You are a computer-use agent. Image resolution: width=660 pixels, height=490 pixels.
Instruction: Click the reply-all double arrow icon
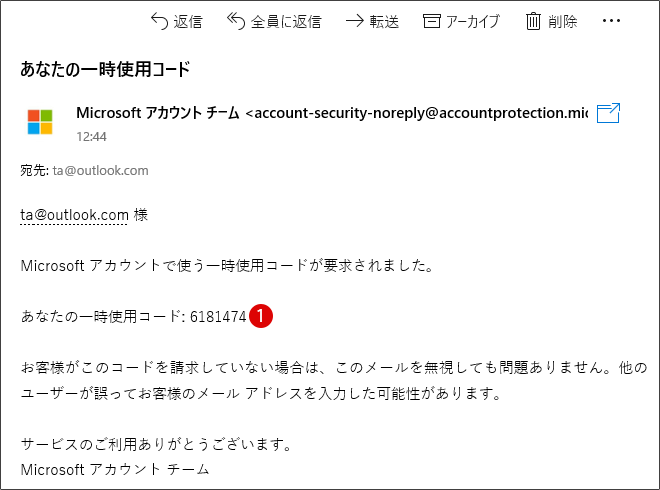pos(236,21)
